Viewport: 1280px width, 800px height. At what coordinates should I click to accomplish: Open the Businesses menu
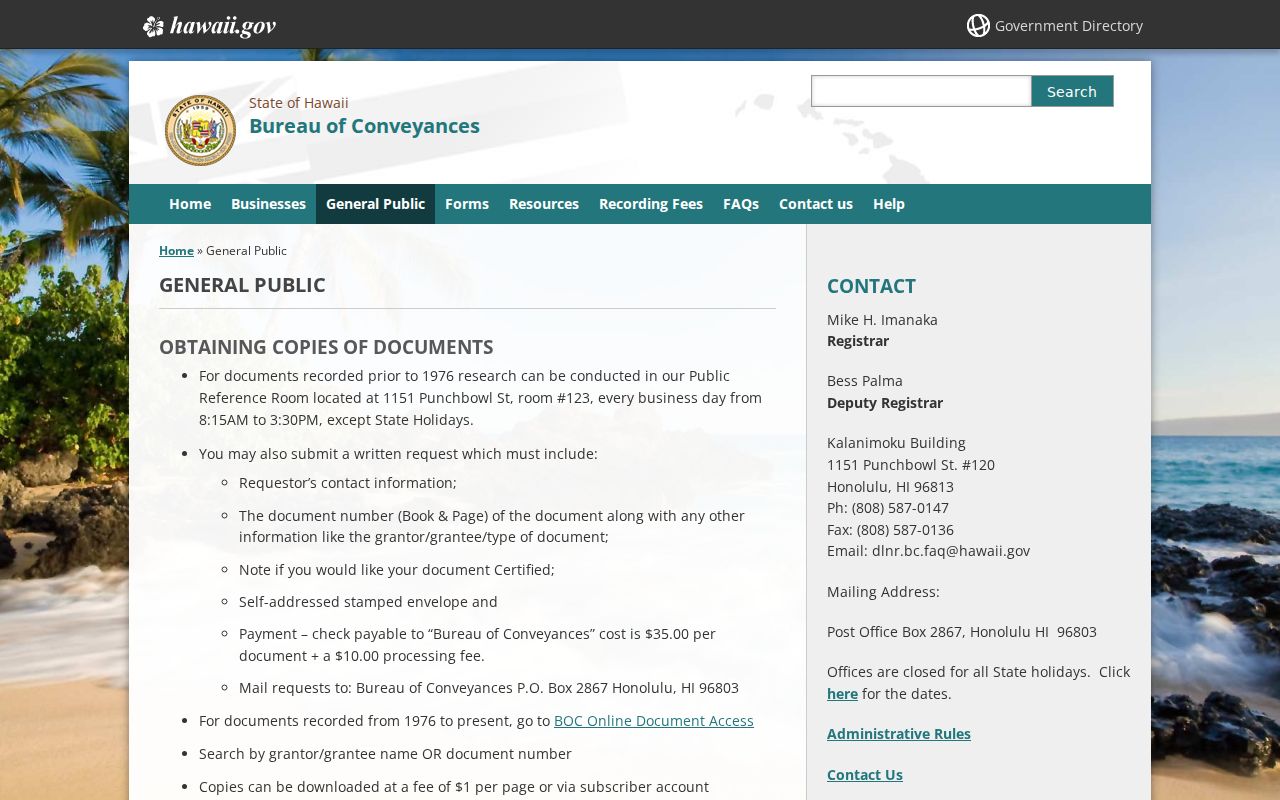coord(268,204)
